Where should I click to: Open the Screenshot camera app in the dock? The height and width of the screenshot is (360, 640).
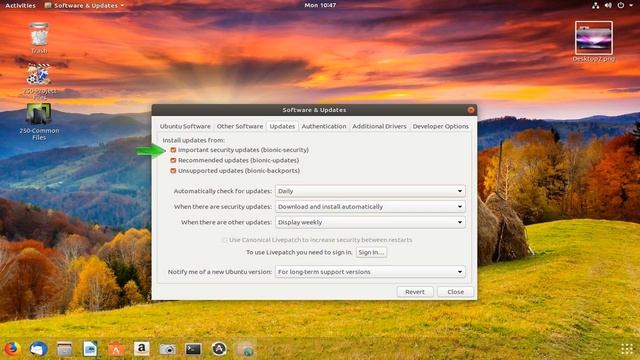(x=167, y=349)
